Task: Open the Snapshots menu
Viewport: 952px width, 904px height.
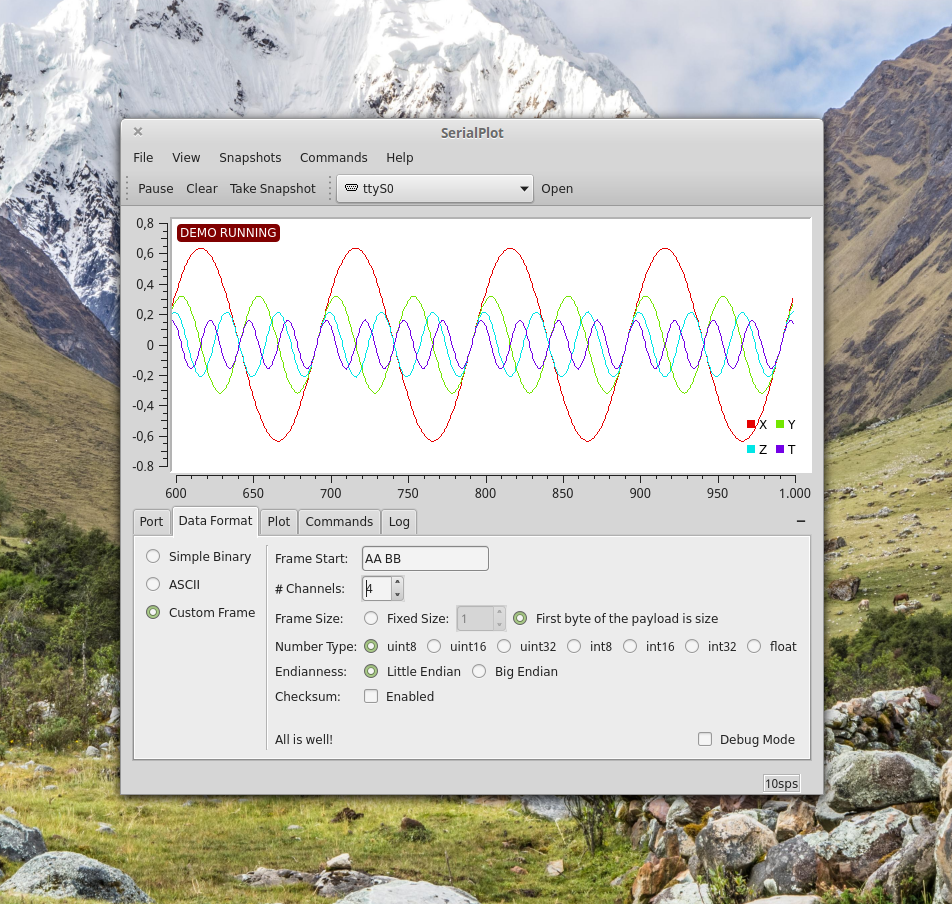Action: point(250,158)
